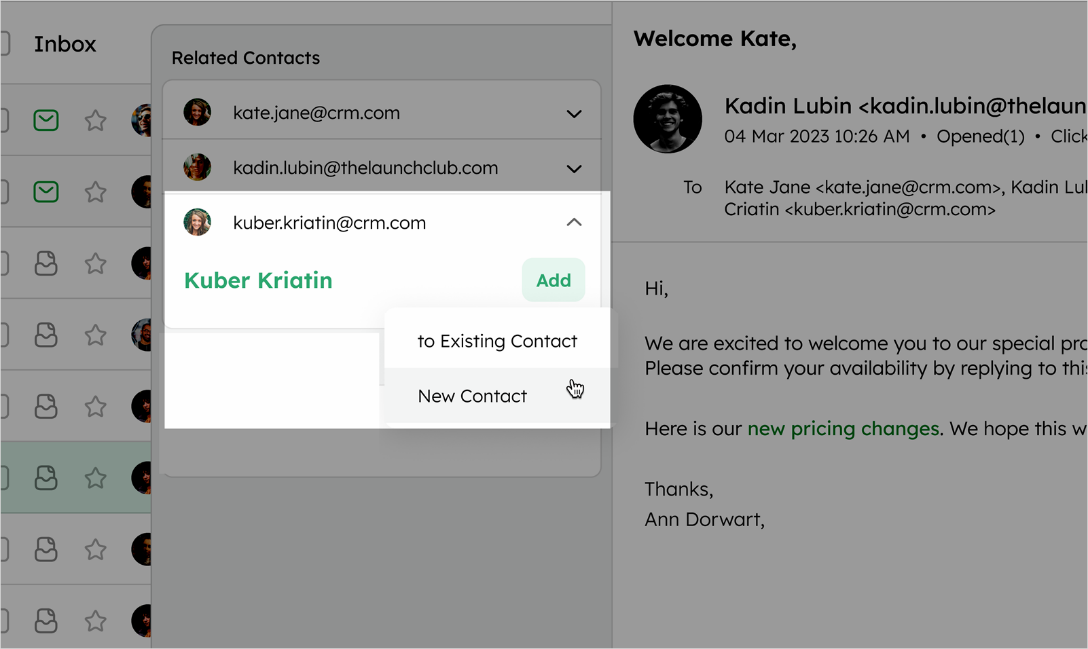Tick the checkbox beside the Inbox title
This screenshot has height=649, width=1088.
4,44
